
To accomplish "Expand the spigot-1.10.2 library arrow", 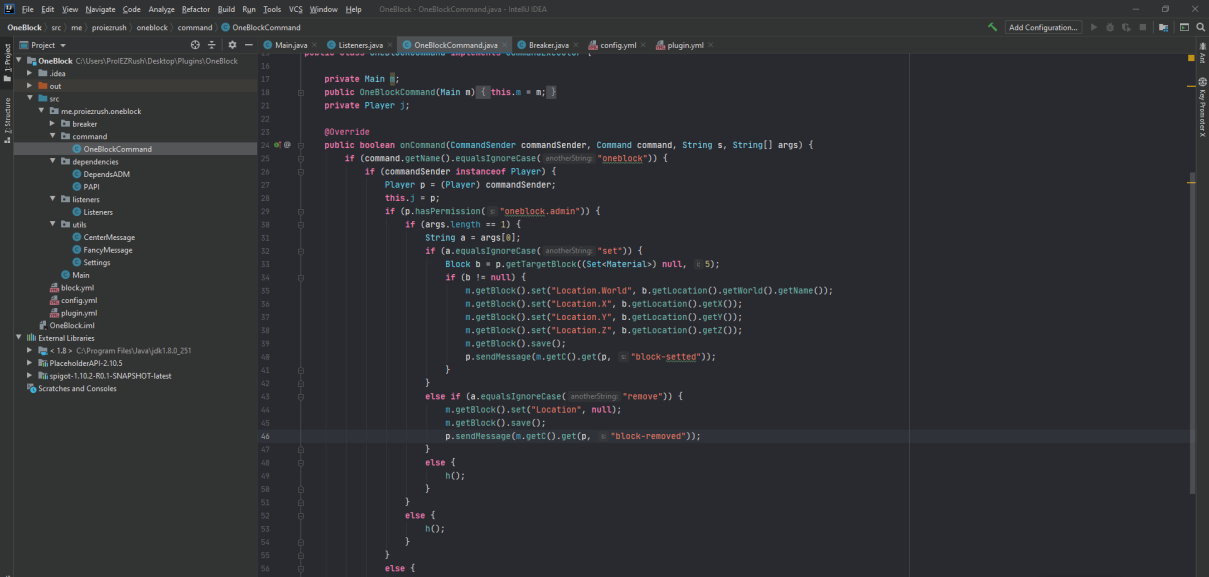I will pos(31,376).
